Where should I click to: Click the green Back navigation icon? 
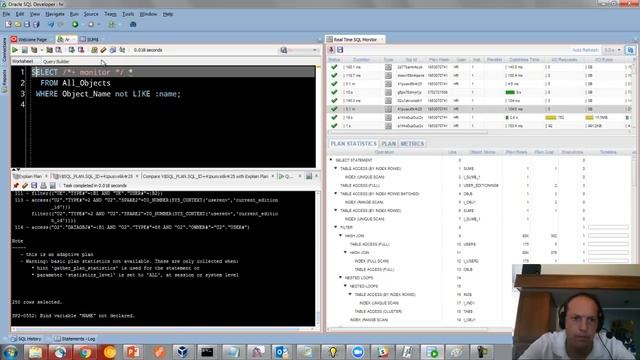coord(75,24)
